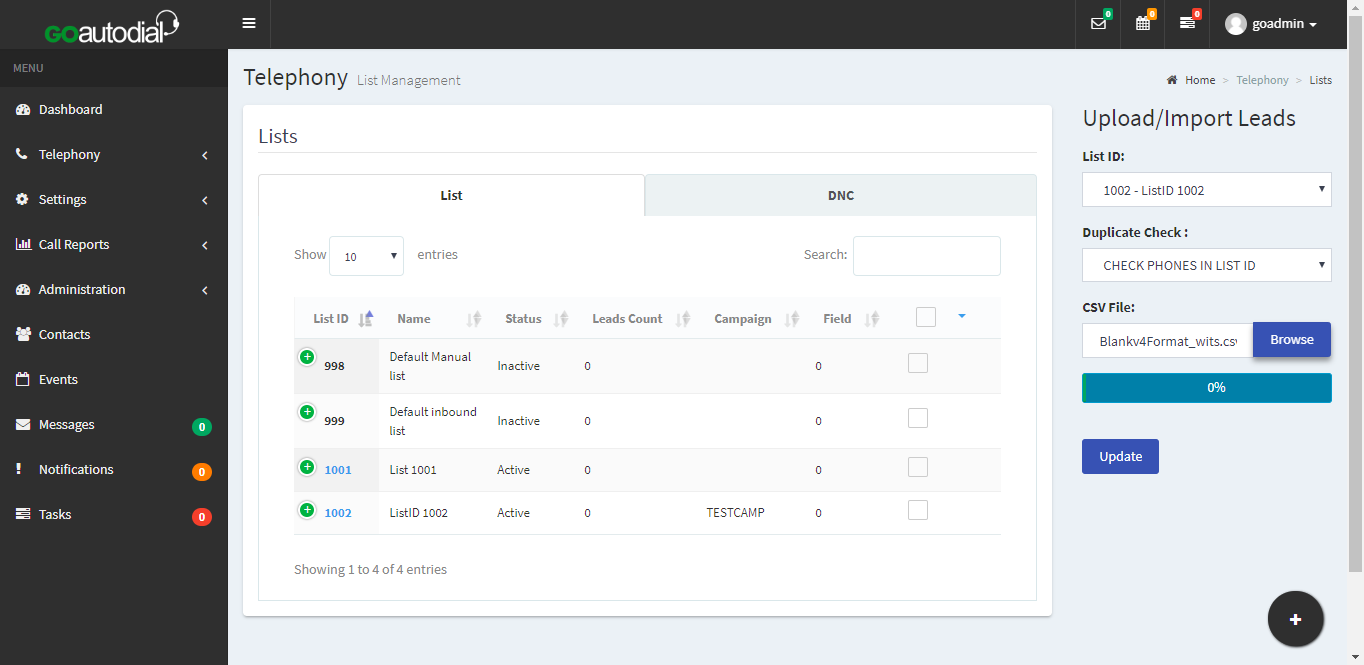1364x665 pixels.
Task: Click the Home icon in breadcrumb
Action: (x=1172, y=80)
